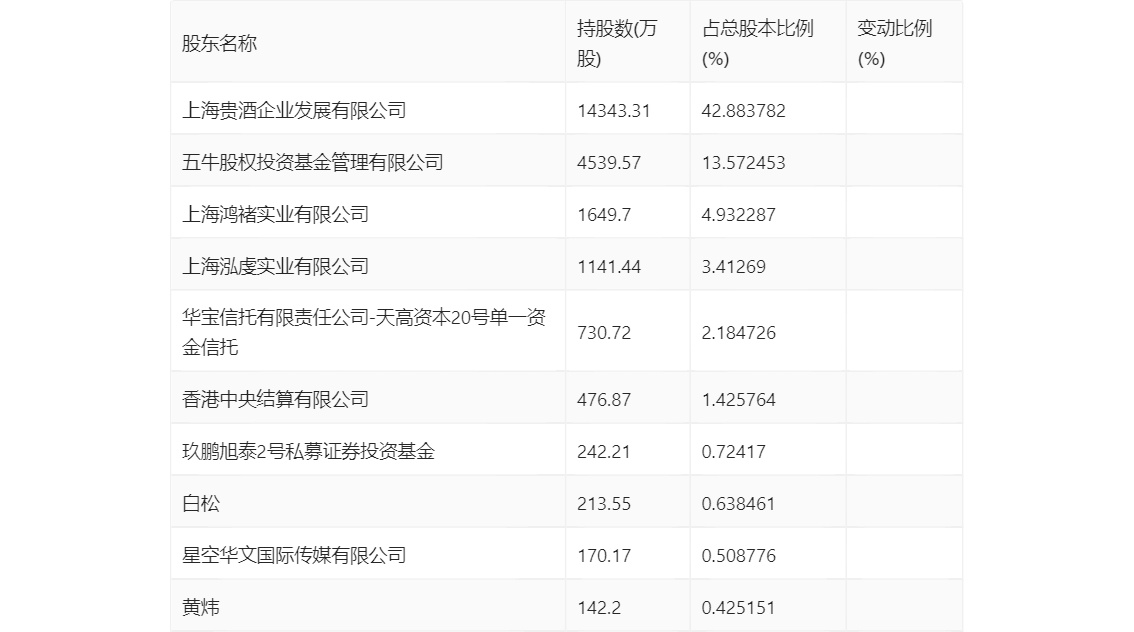Click the percentage 3.41269
This screenshot has height=632, width=1134.
(733, 267)
